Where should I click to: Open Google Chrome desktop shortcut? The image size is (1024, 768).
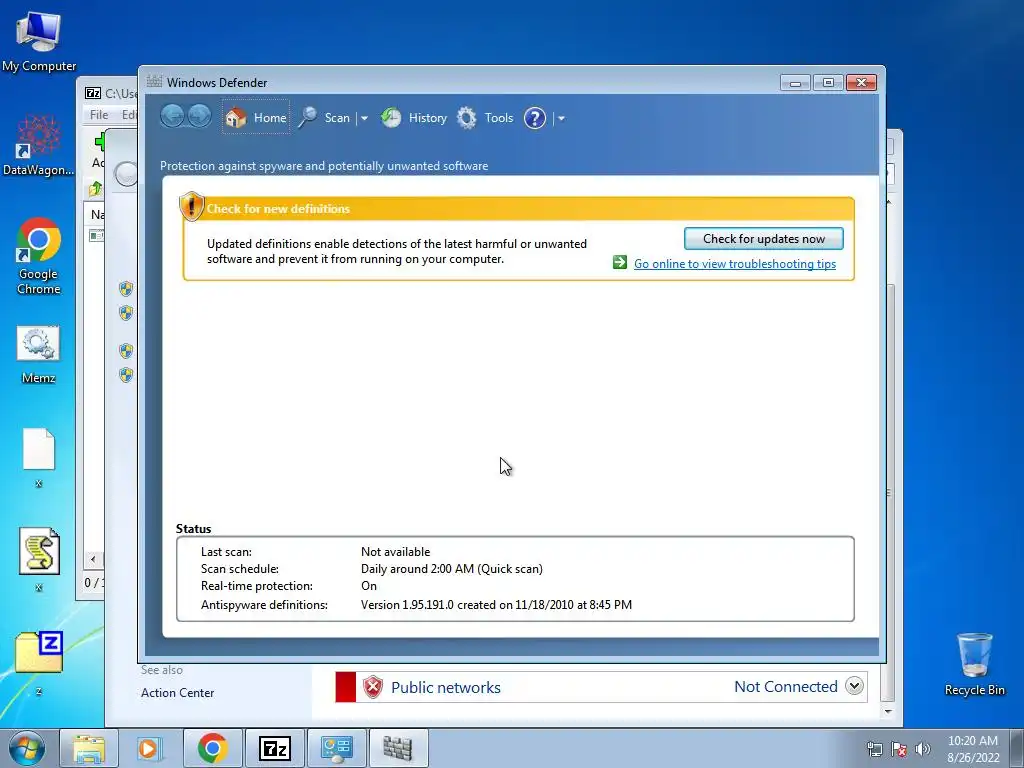tap(39, 256)
